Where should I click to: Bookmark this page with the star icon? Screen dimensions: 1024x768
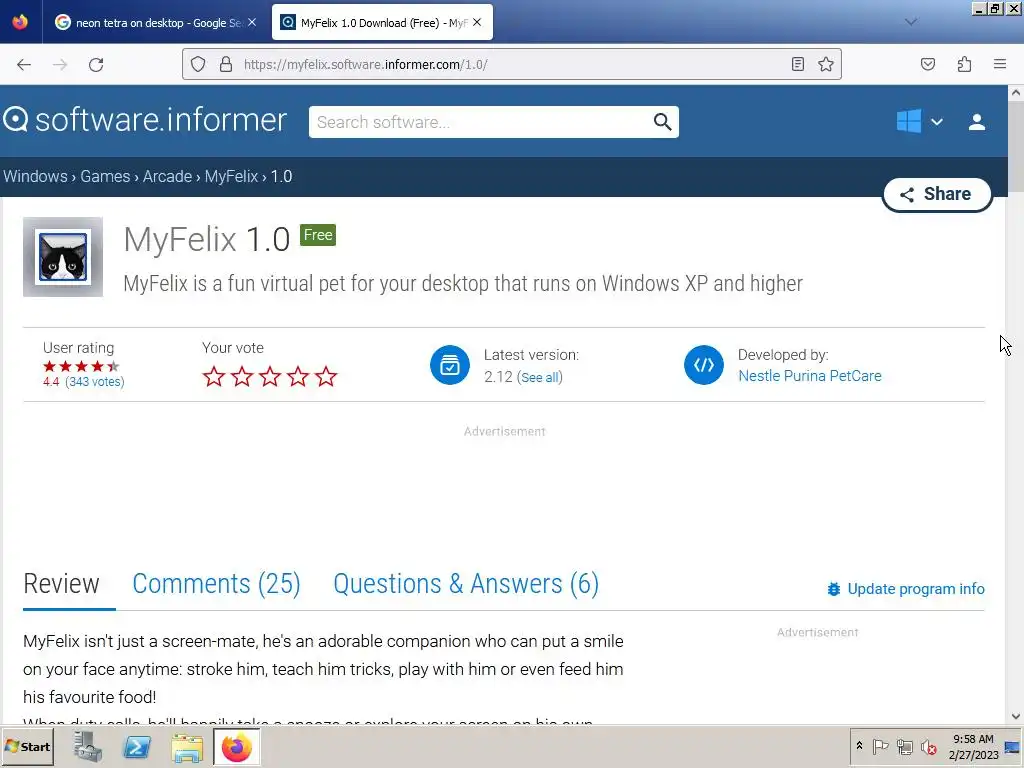point(825,64)
